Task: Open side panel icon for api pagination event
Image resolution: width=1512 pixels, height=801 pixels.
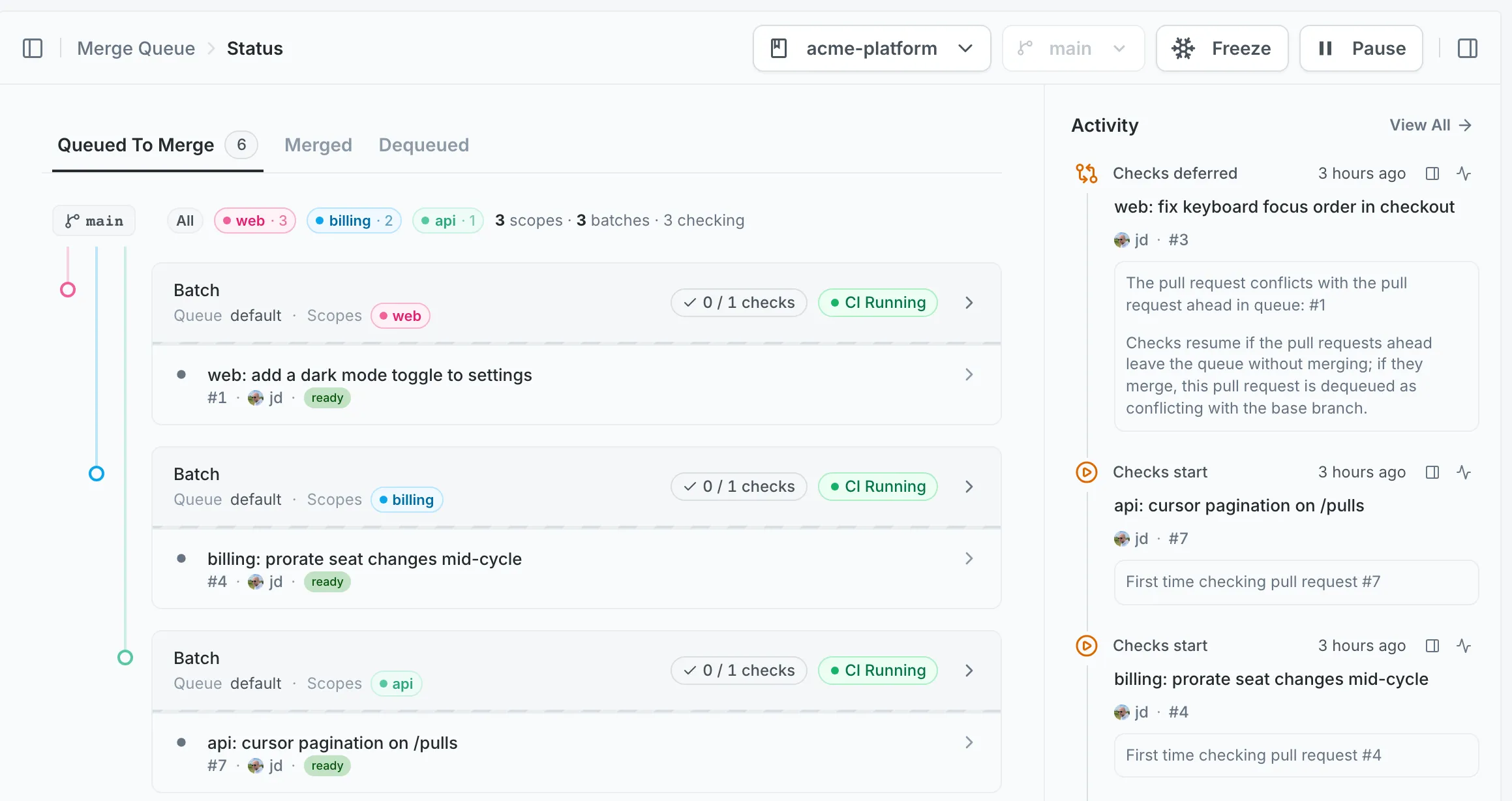Action: pos(1432,472)
